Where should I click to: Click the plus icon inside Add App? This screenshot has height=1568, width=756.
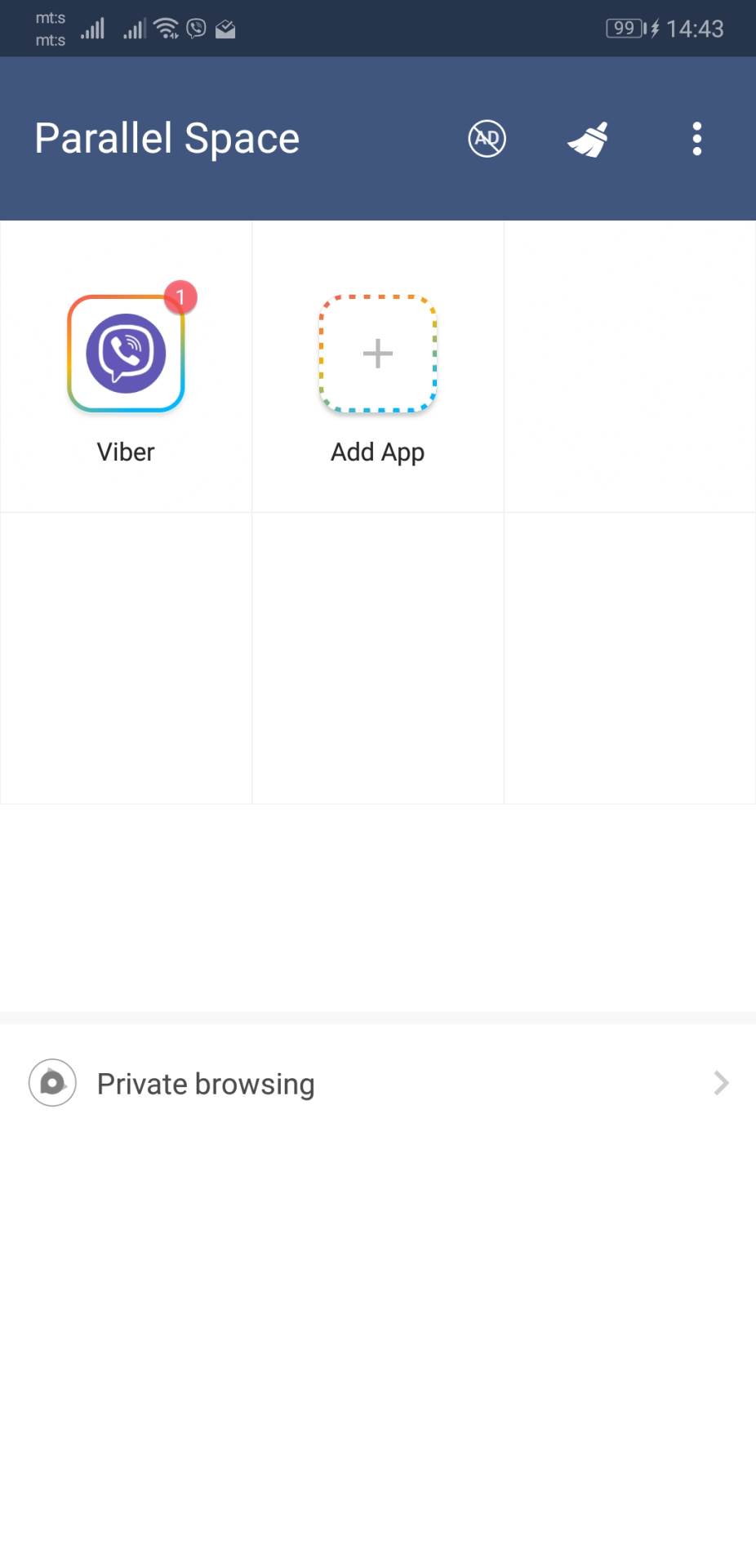click(377, 353)
